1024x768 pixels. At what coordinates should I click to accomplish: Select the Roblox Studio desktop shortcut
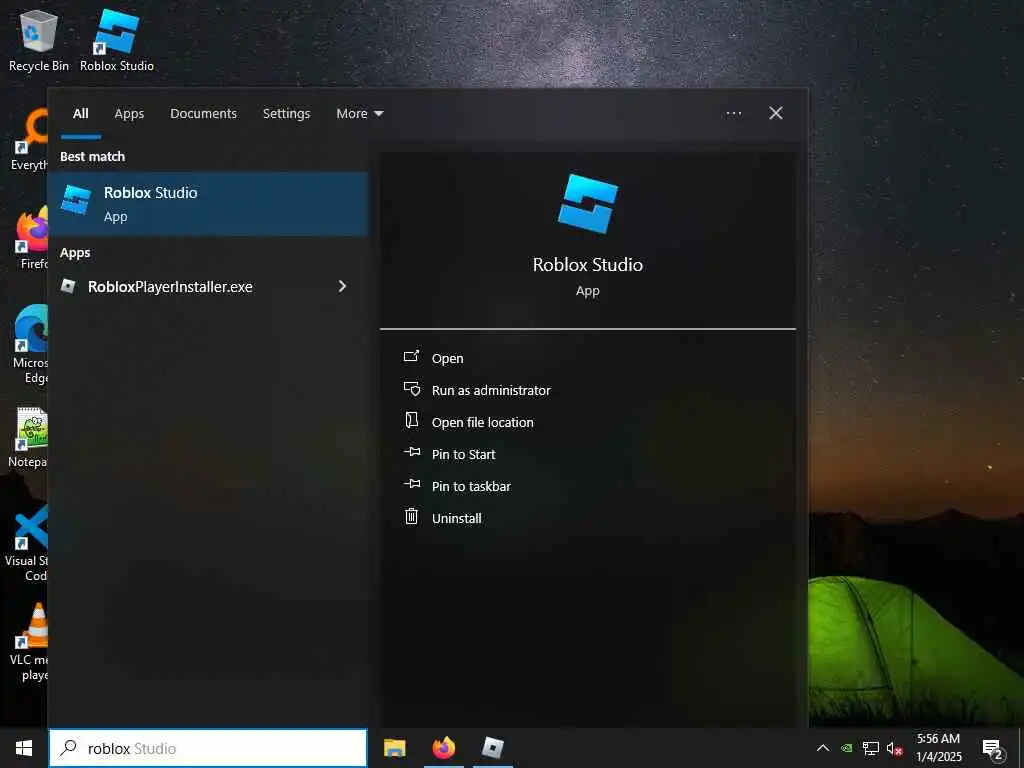click(x=117, y=40)
